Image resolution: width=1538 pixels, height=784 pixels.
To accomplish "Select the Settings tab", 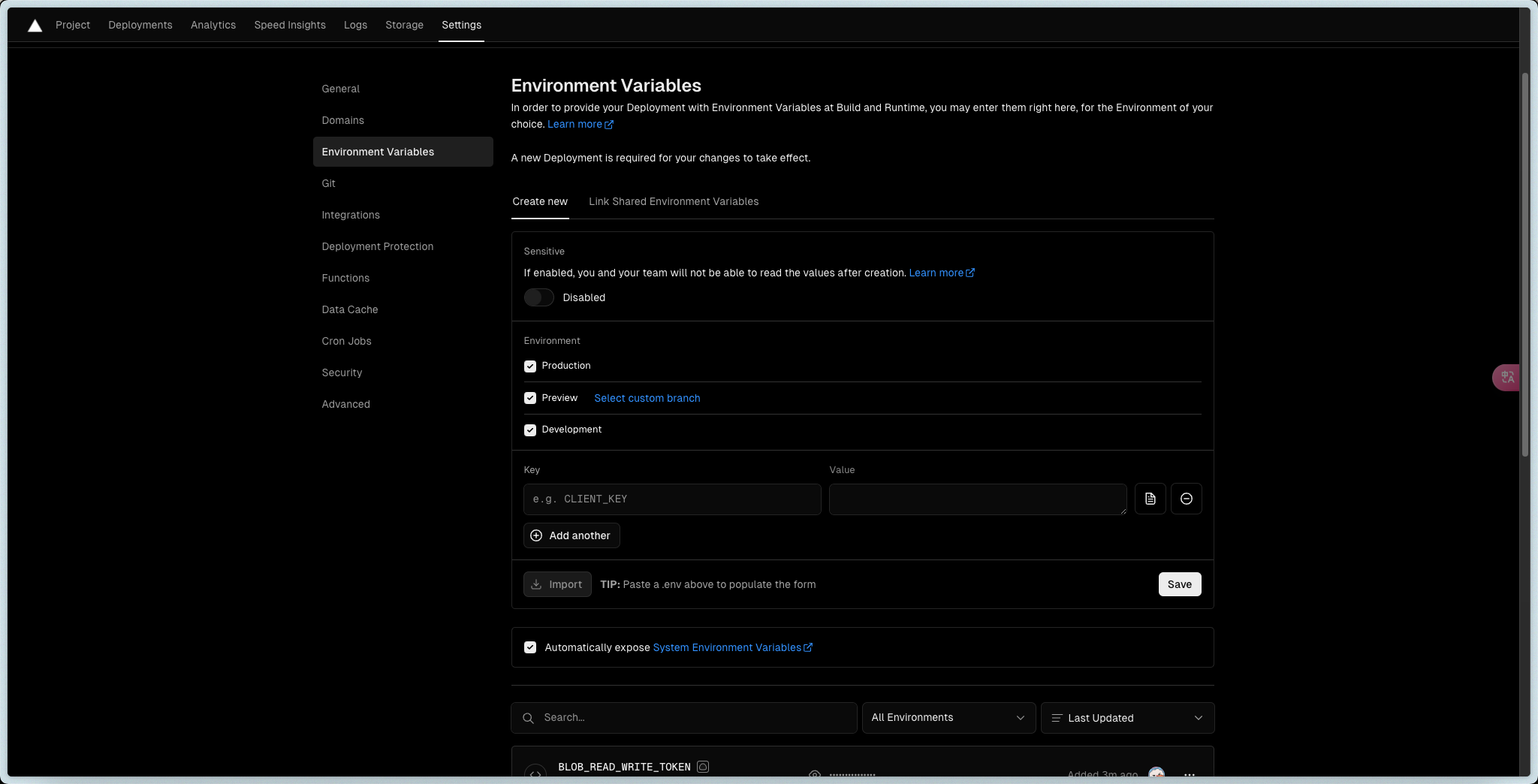I will (462, 25).
